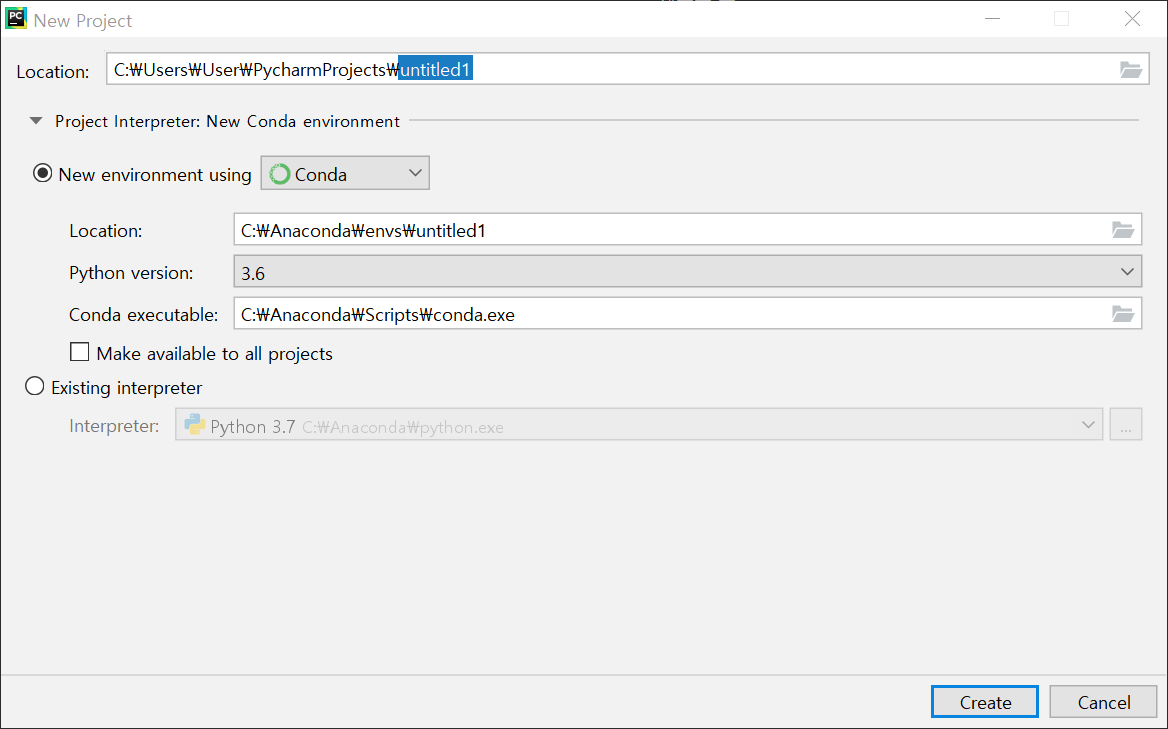The height and width of the screenshot is (729, 1168).
Task: Open the existing Interpreter dropdown
Action: 639,424
